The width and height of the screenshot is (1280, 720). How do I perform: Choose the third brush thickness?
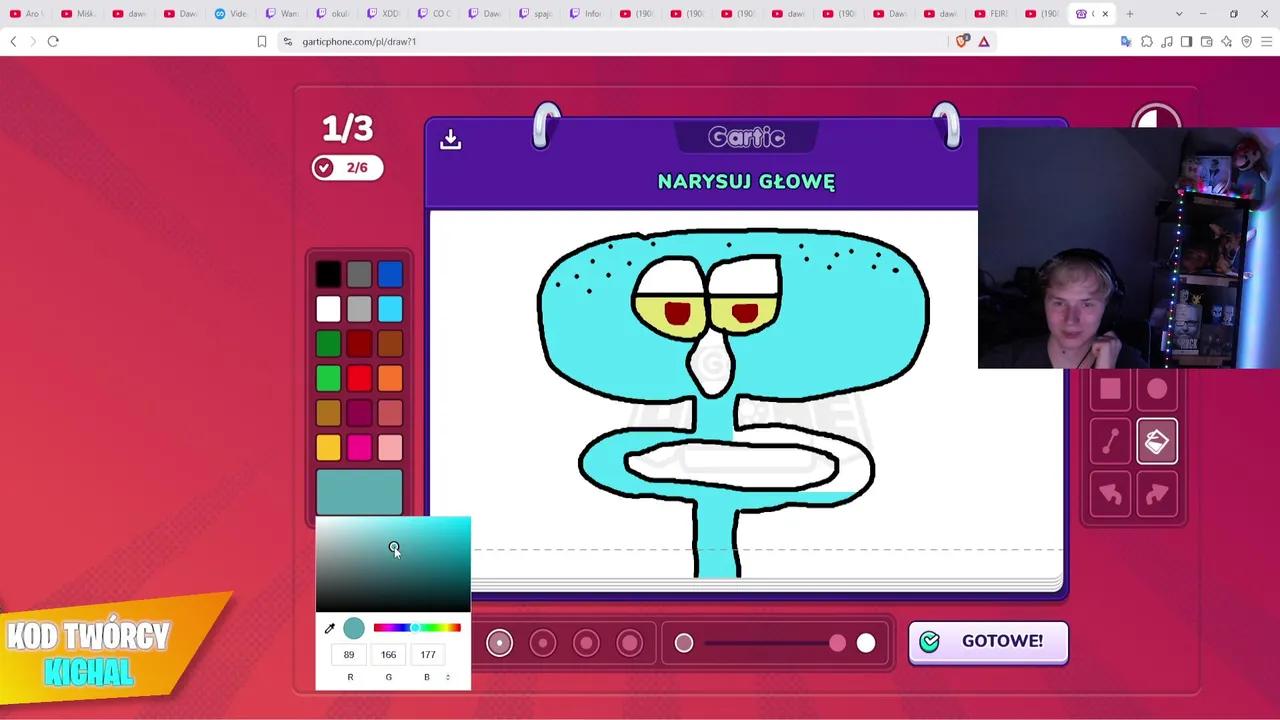click(x=586, y=642)
